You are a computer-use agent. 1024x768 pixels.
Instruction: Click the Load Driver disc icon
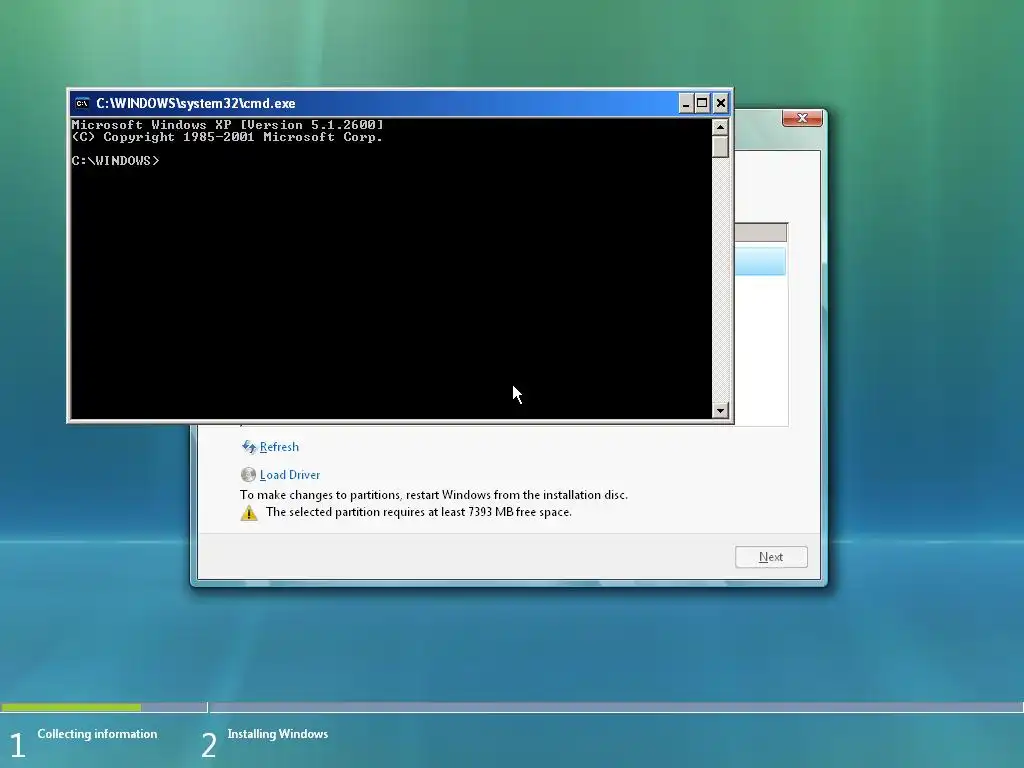pyautogui.click(x=248, y=475)
